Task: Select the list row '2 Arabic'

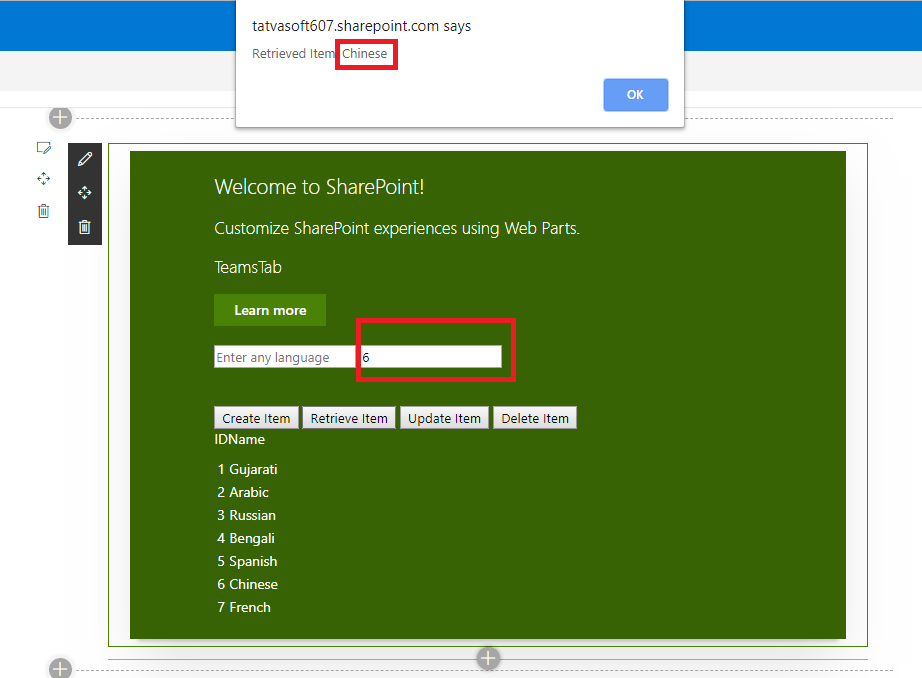Action: tap(243, 492)
